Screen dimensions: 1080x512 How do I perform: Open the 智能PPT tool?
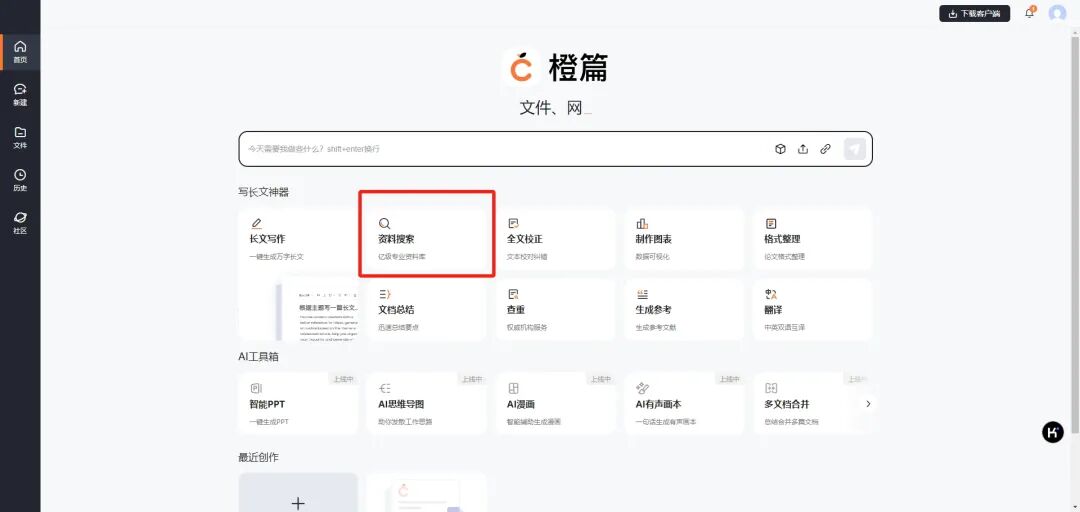point(298,404)
